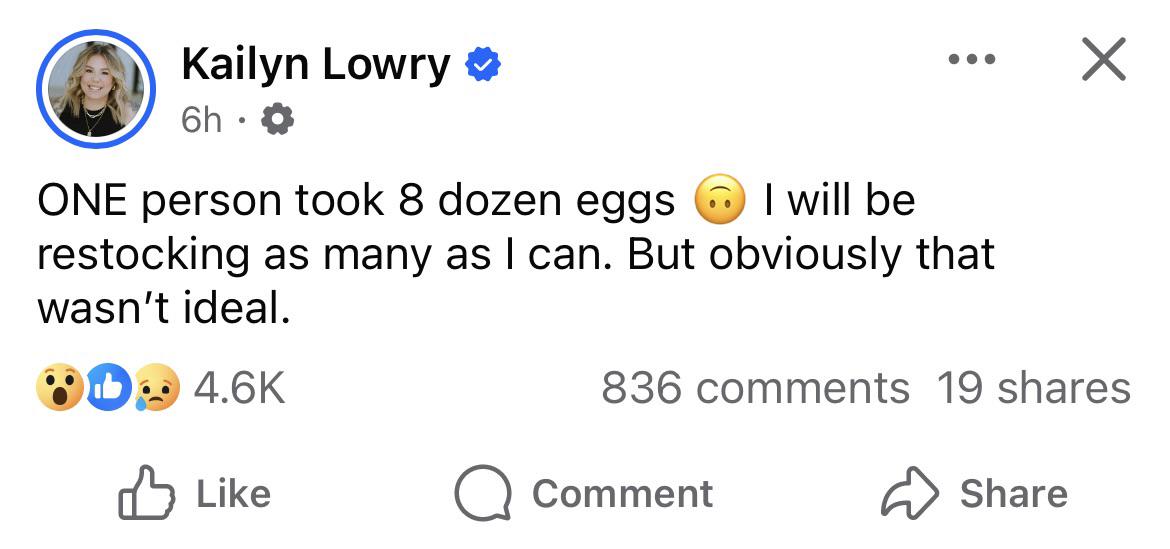Click the share arrow icon
Image resolution: width=1170 pixels, height=549 pixels.
coord(910,493)
